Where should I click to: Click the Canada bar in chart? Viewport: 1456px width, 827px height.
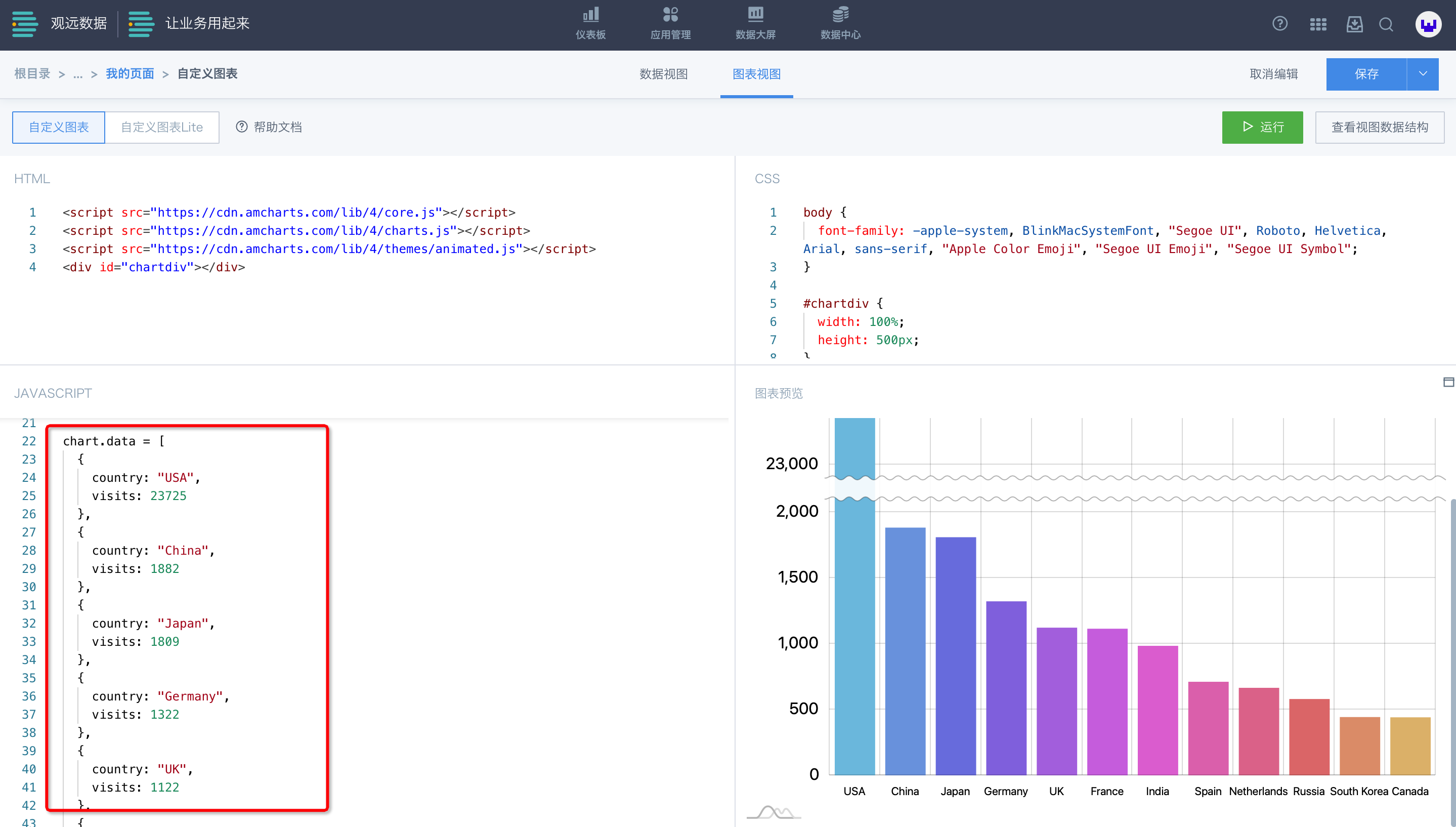(x=1410, y=746)
